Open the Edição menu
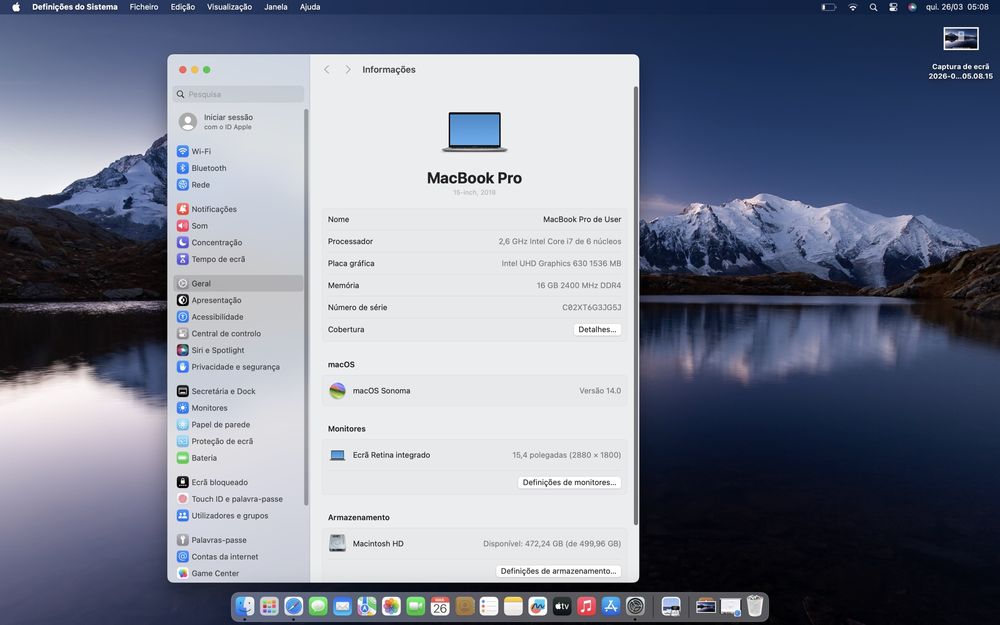The width and height of the screenshot is (1000, 625). [182, 7]
